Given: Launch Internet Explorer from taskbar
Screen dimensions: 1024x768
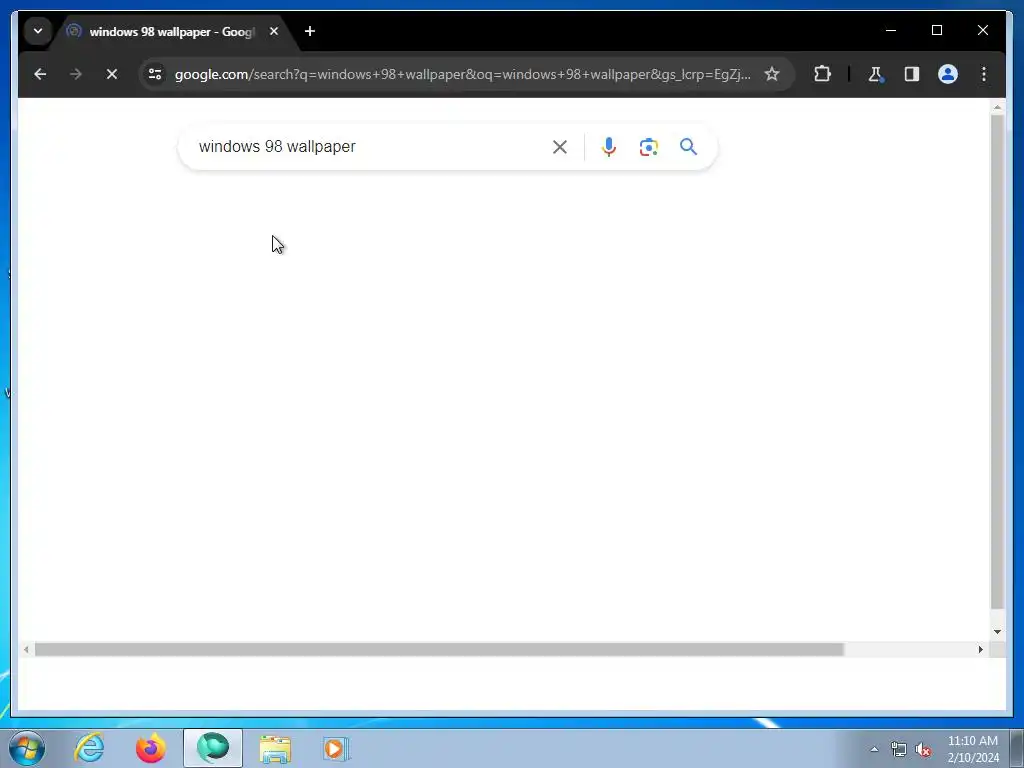Looking at the screenshot, I should (89, 748).
